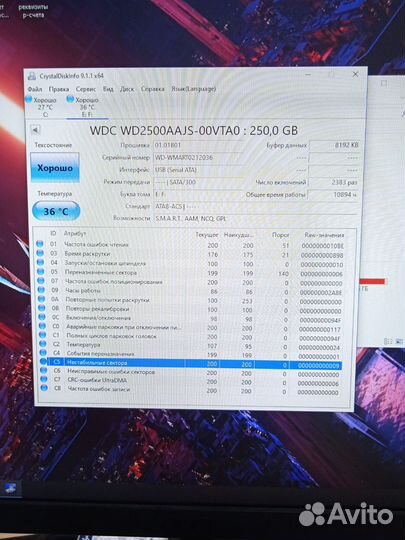Select the Неисправимые ошибки секторов row
405x540 pixels.
[x=190, y=373]
